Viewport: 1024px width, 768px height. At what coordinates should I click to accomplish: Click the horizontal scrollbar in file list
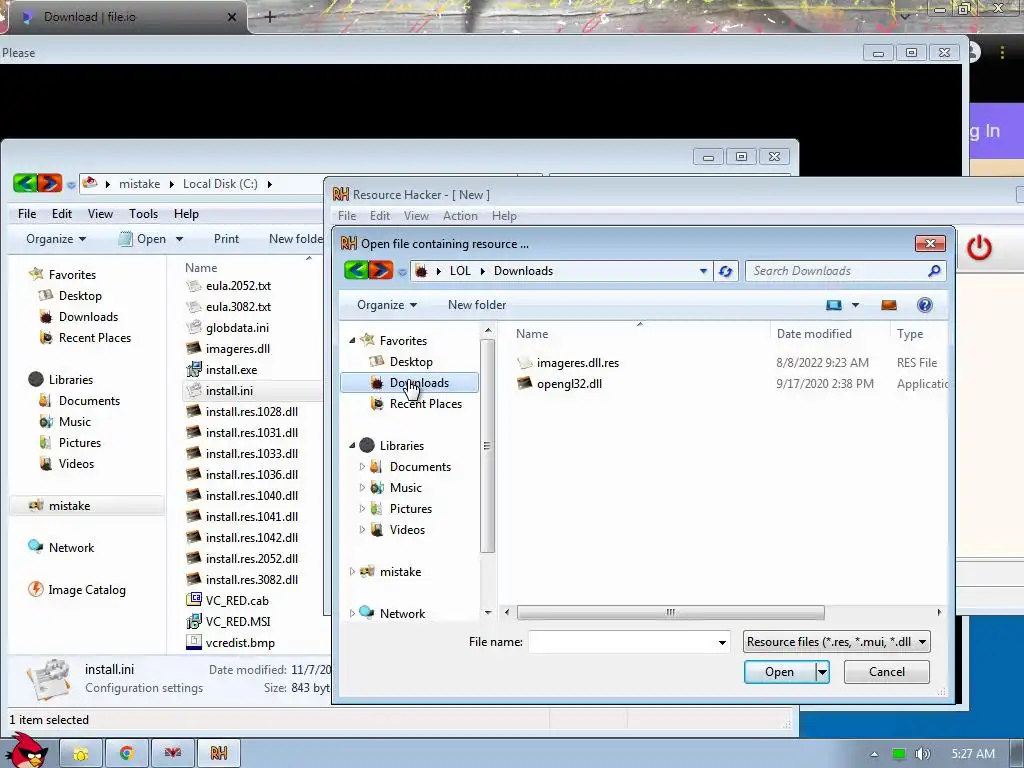pyautogui.click(x=671, y=613)
